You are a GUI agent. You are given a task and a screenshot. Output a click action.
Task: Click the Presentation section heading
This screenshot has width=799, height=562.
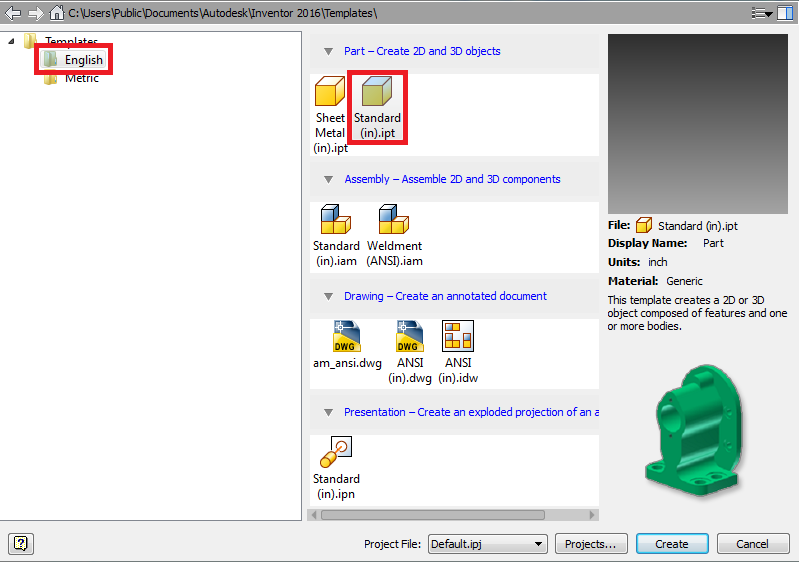[x=471, y=412]
